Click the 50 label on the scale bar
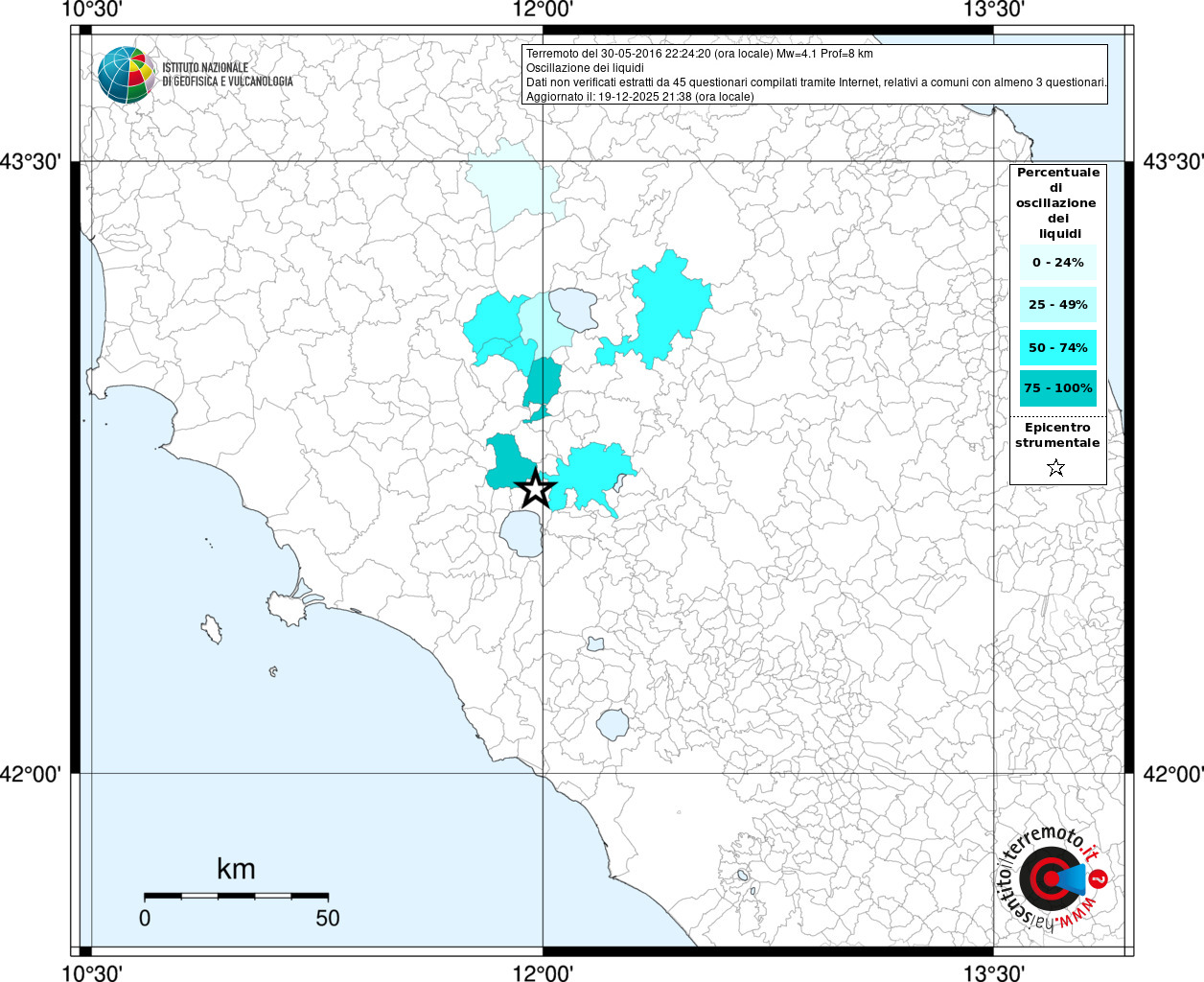Image resolution: width=1204 pixels, height=982 pixels. (x=328, y=919)
